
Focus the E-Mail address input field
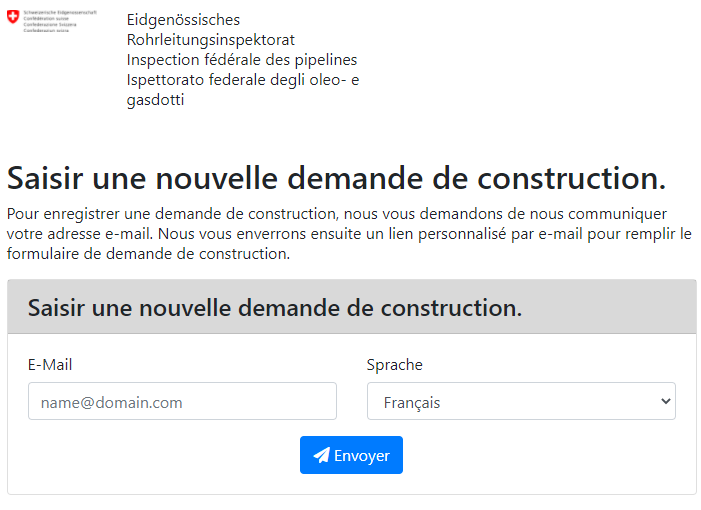point(182,401)
